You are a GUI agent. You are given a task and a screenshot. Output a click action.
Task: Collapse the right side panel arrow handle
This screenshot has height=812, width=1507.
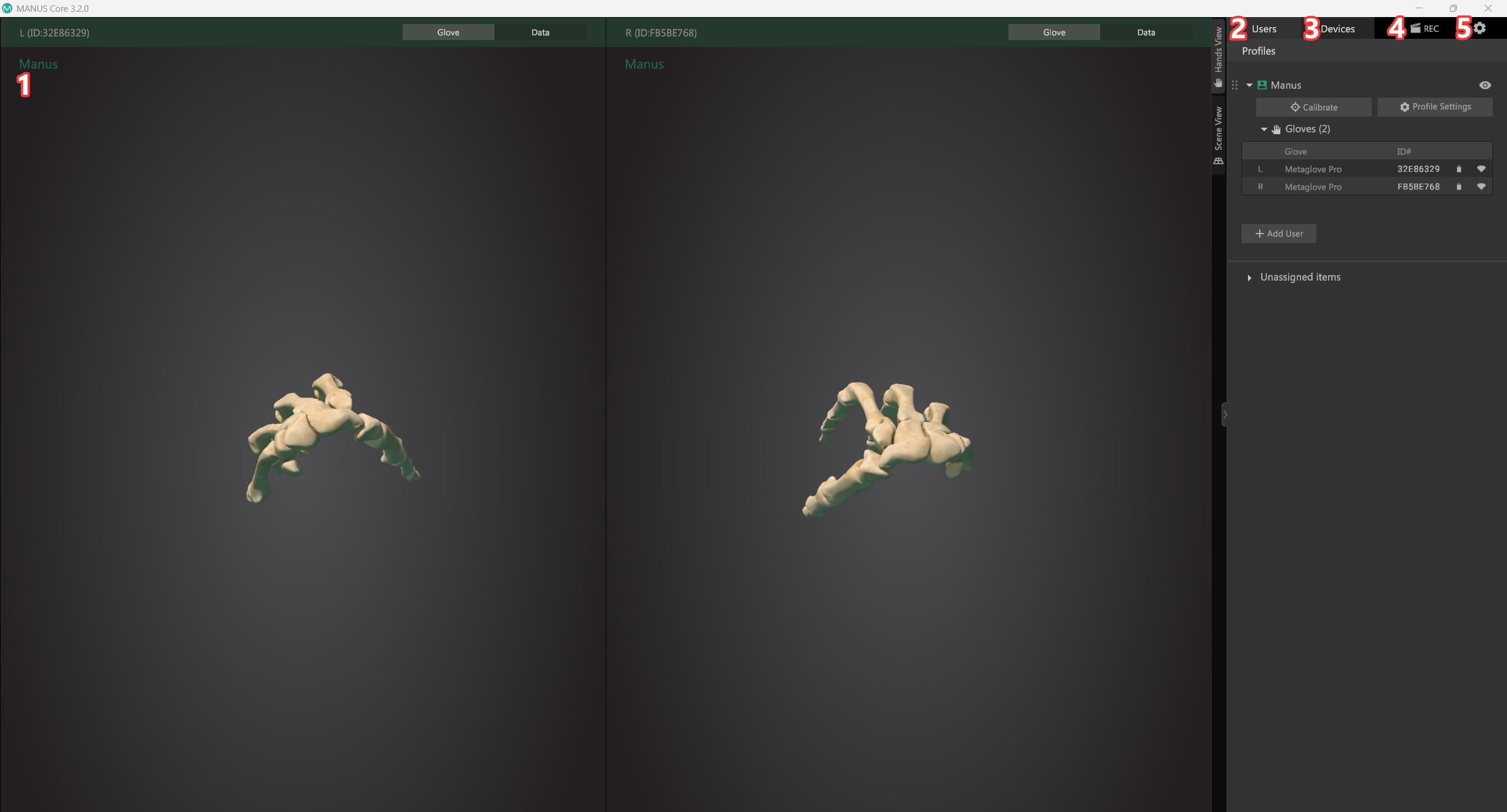pos(1224,414)
